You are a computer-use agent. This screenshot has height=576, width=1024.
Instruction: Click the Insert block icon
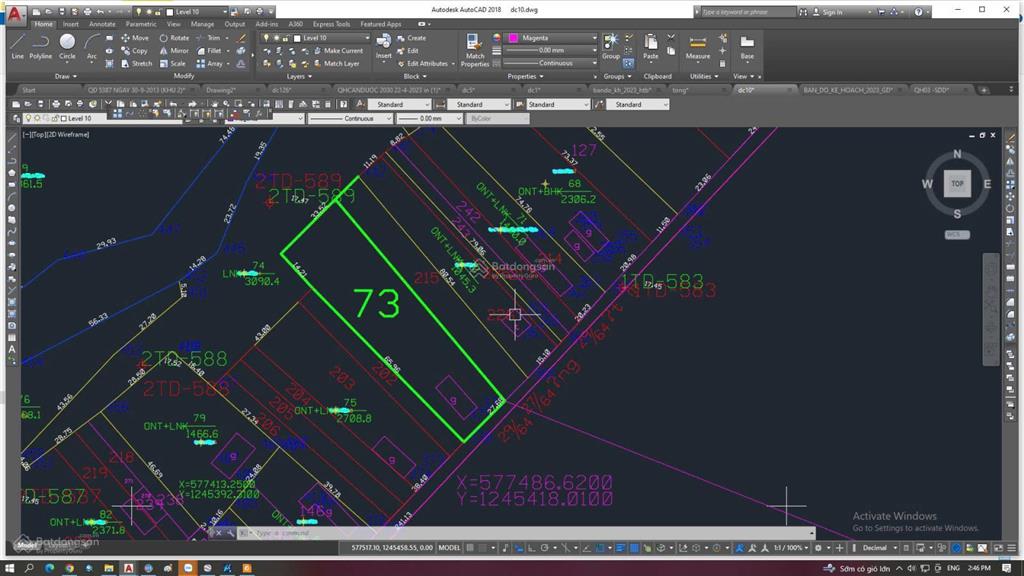coord(384,42)
